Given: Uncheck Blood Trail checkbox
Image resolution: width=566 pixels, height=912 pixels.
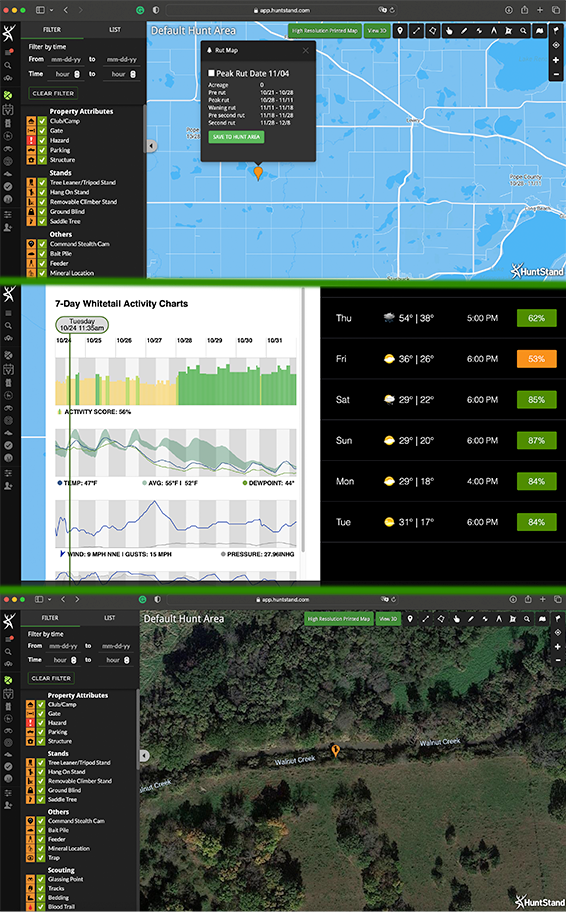Looking at the screenshot, I should tap(41, 906).
